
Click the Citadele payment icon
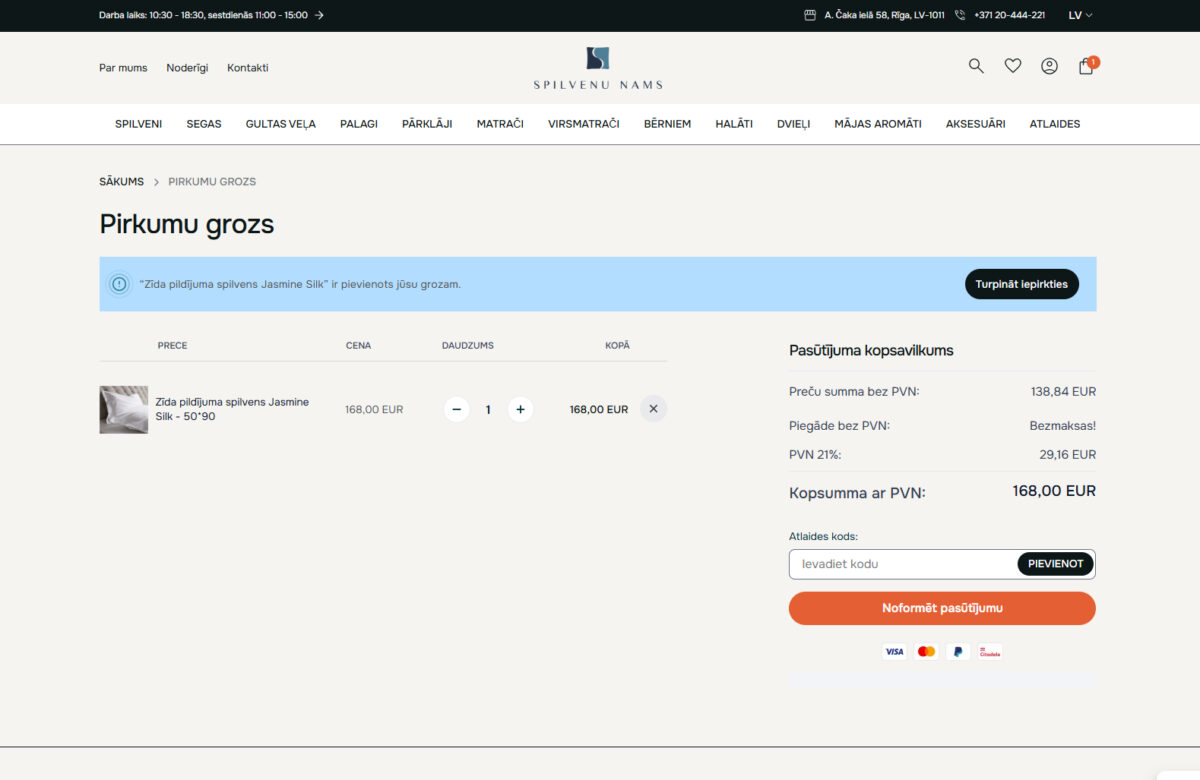(989, 651)
